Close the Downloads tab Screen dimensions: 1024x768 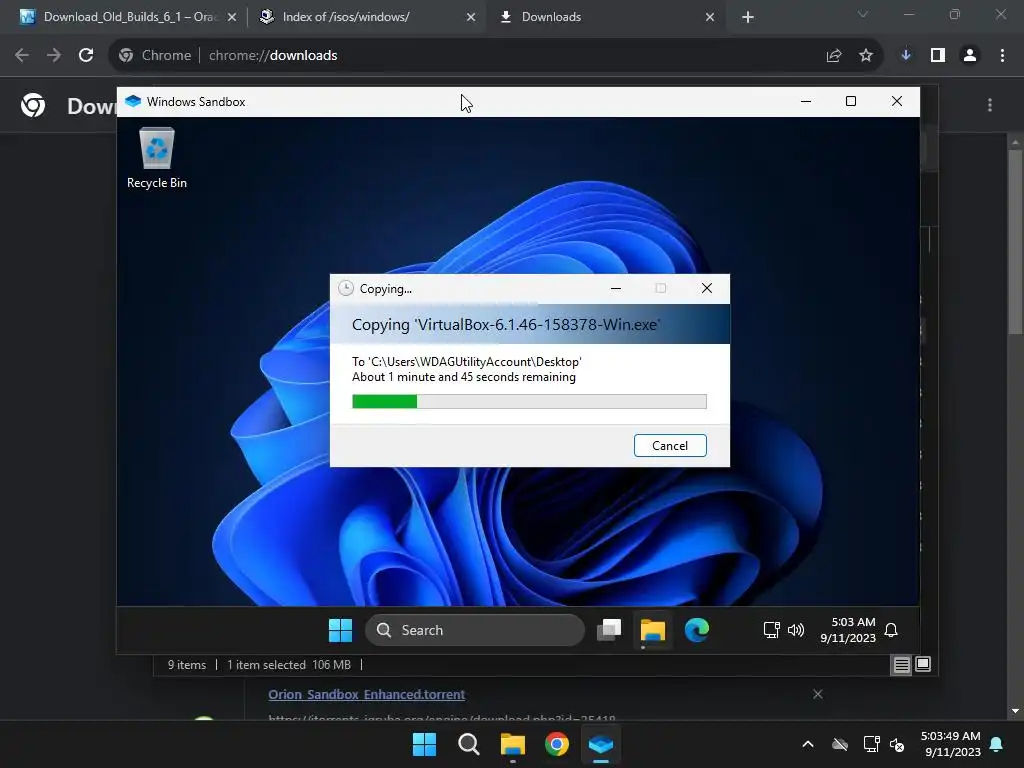(x=710, y=18)
